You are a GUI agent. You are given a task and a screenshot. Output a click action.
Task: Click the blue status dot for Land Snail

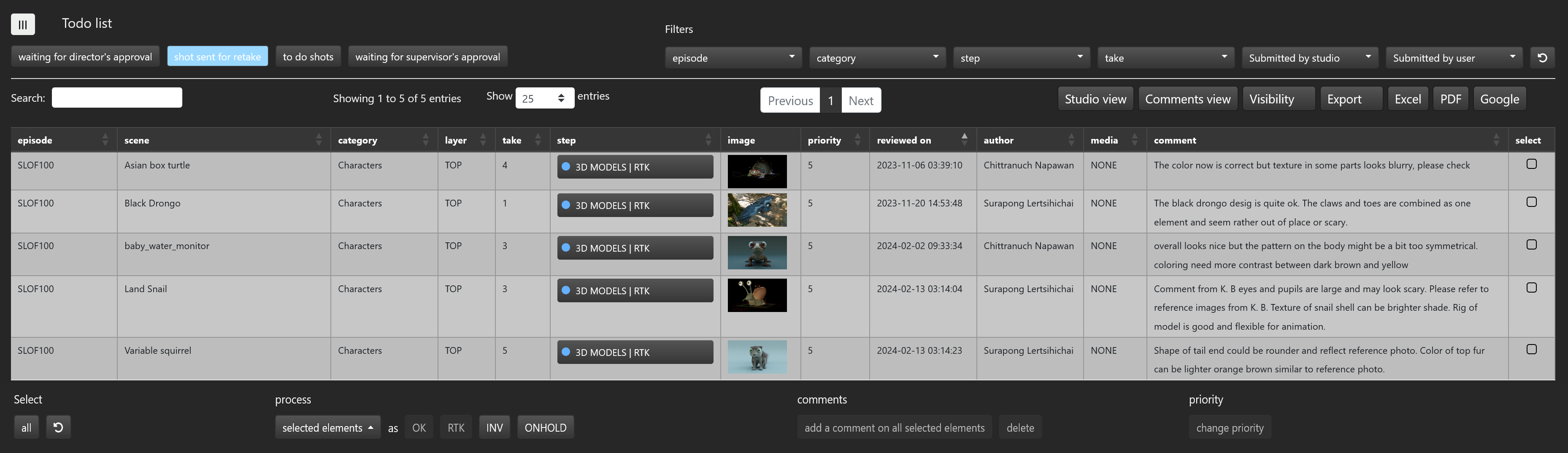pos(565,290)
